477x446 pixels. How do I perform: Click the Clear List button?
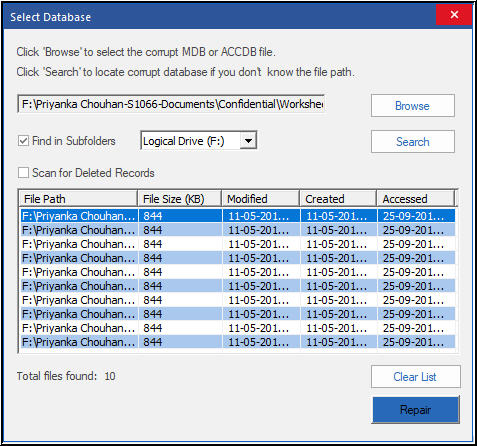click(x=416, y=377)
